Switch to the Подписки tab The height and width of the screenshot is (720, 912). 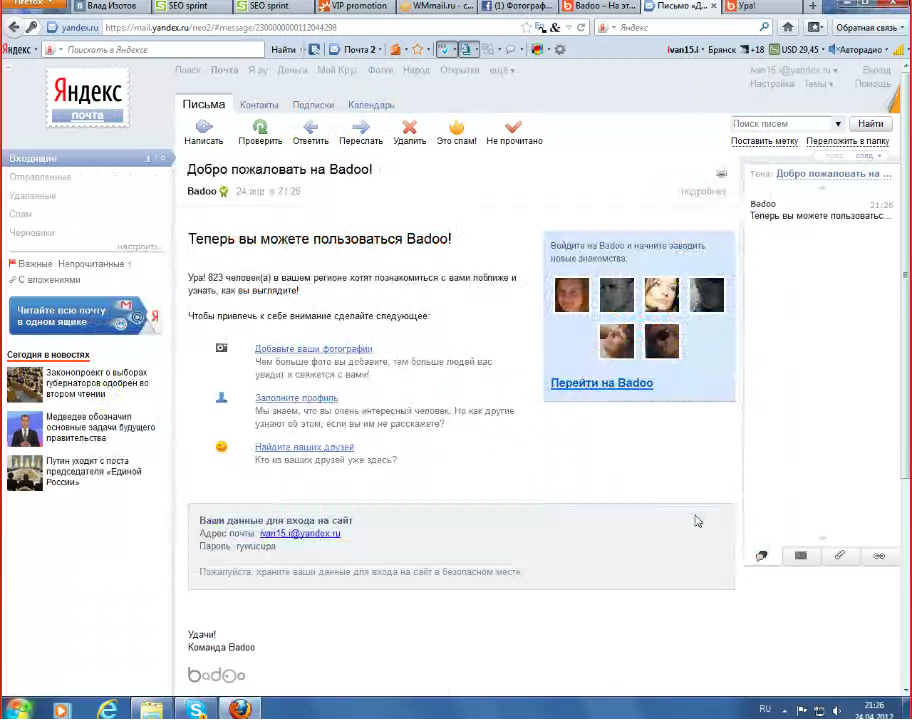coord(313,105)
